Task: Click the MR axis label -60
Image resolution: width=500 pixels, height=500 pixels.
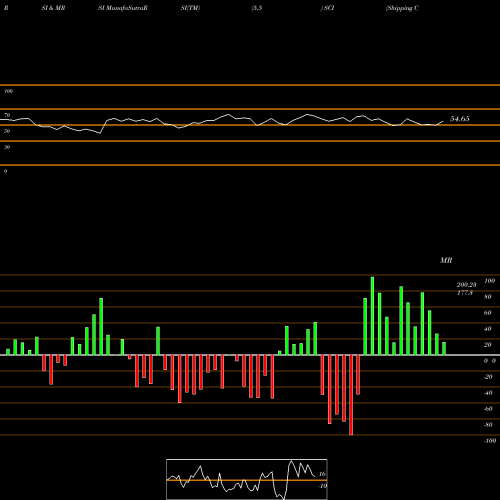Action: (488, 409)
